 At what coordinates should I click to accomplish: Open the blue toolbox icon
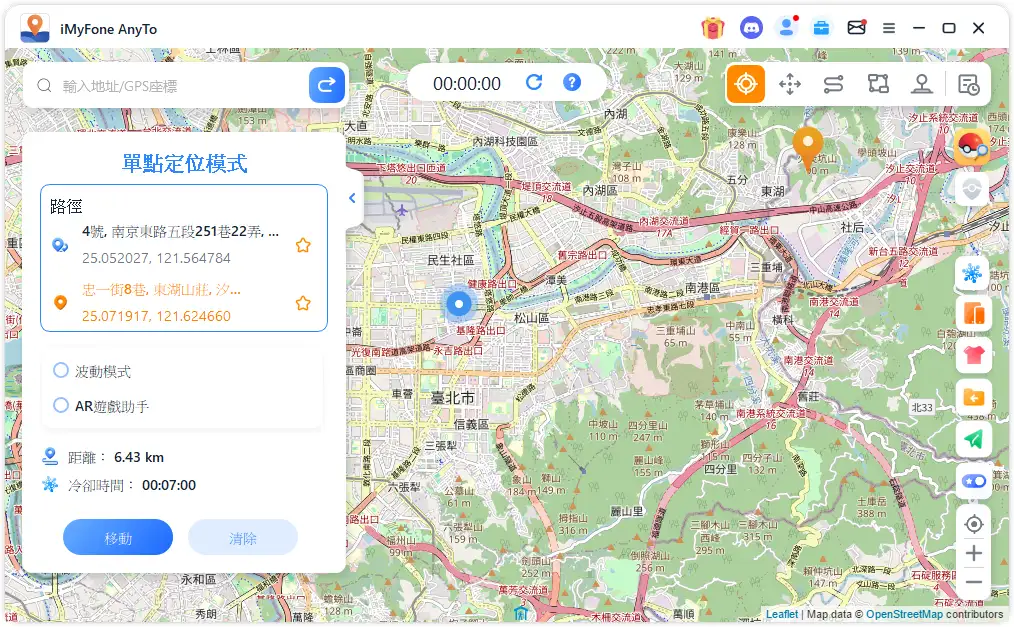[x=821, y=28]
